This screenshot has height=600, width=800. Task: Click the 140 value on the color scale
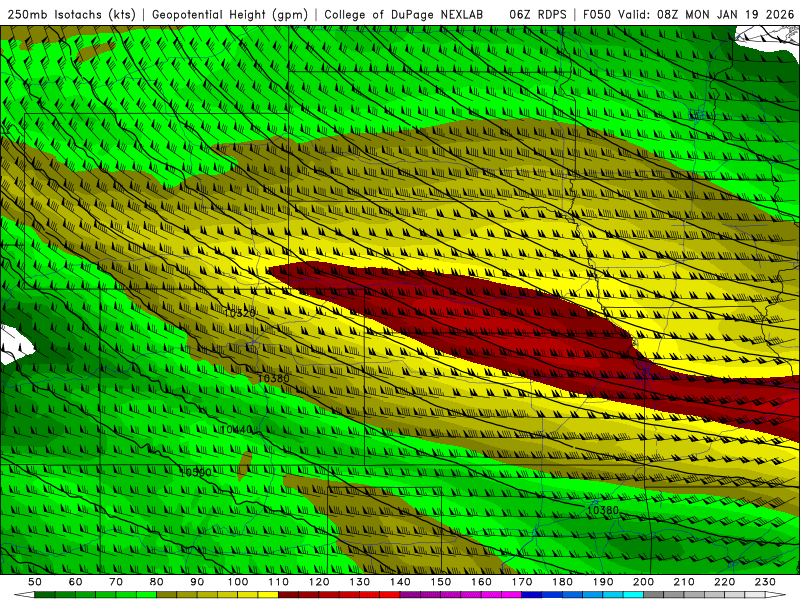(400, 582)
